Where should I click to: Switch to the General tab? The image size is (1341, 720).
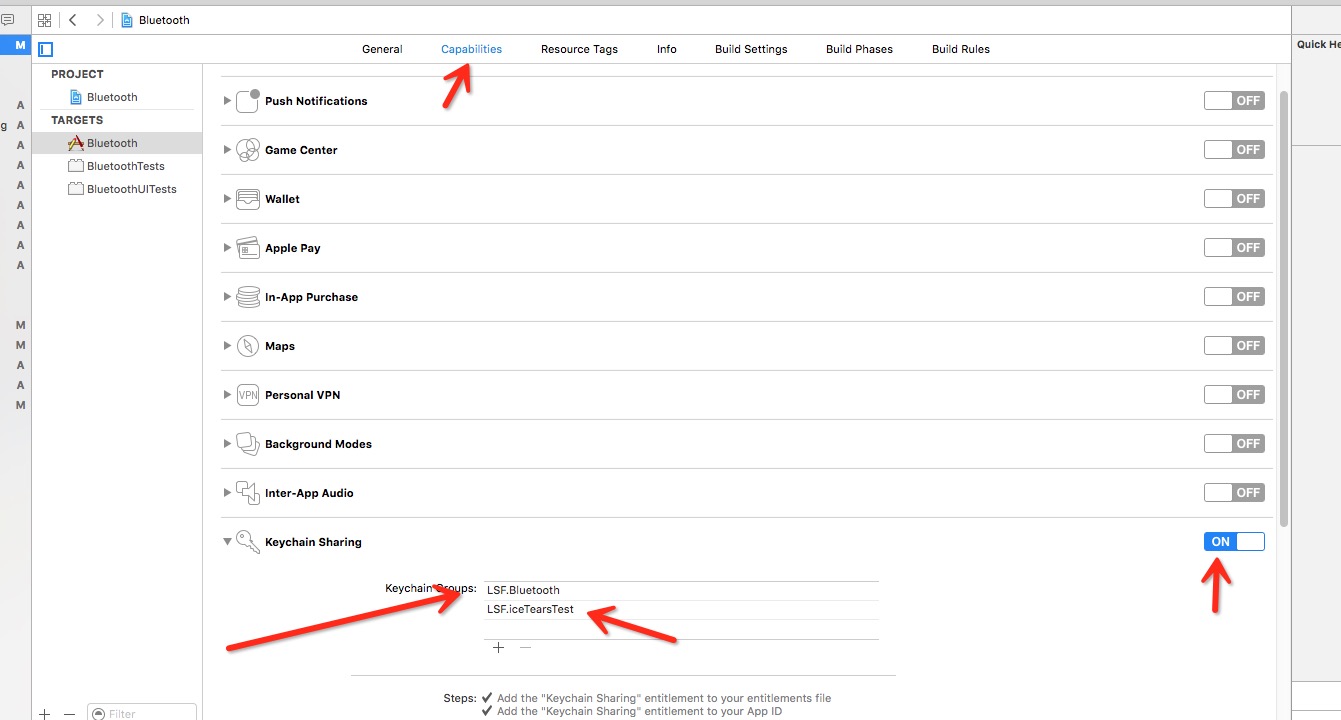(x=382, y=49)
